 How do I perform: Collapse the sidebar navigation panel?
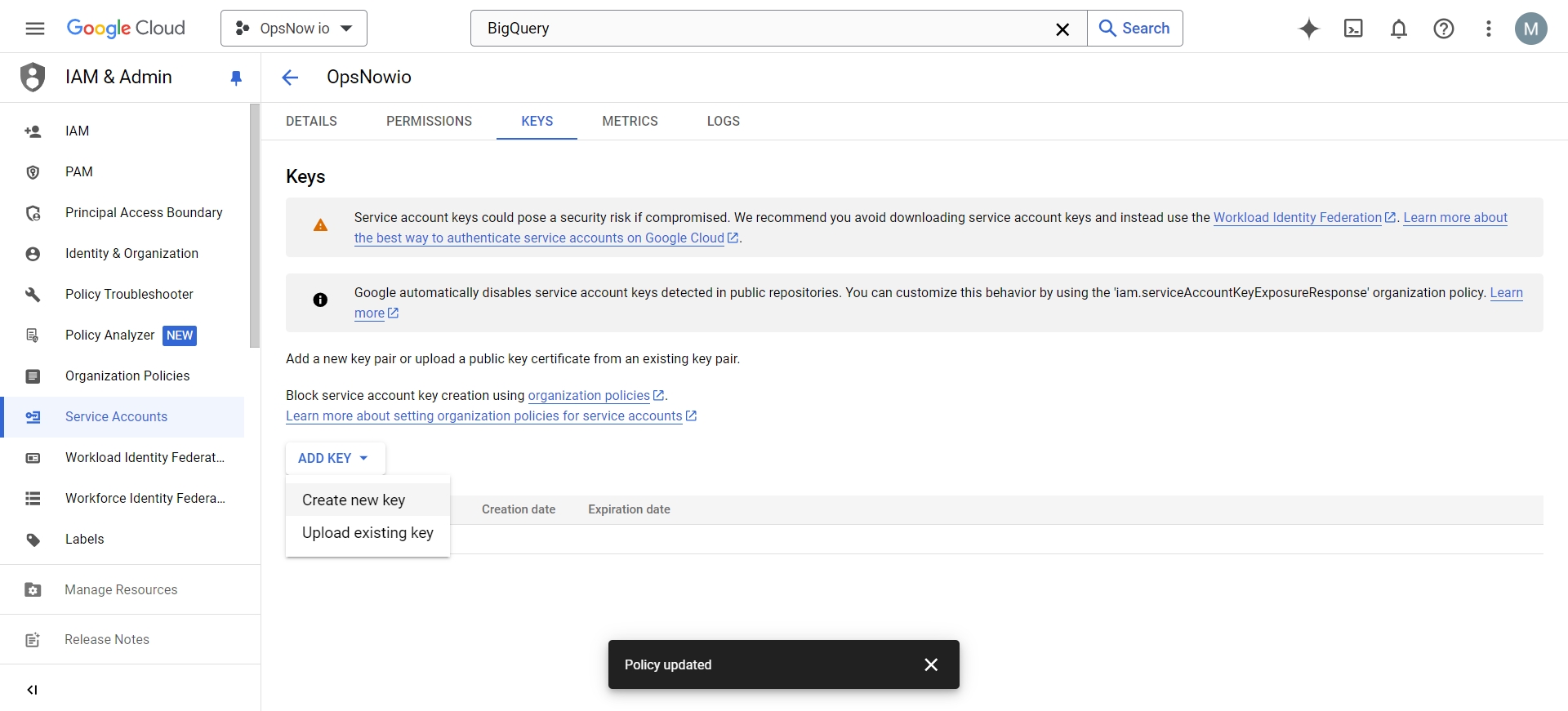[x=33, y=690]
